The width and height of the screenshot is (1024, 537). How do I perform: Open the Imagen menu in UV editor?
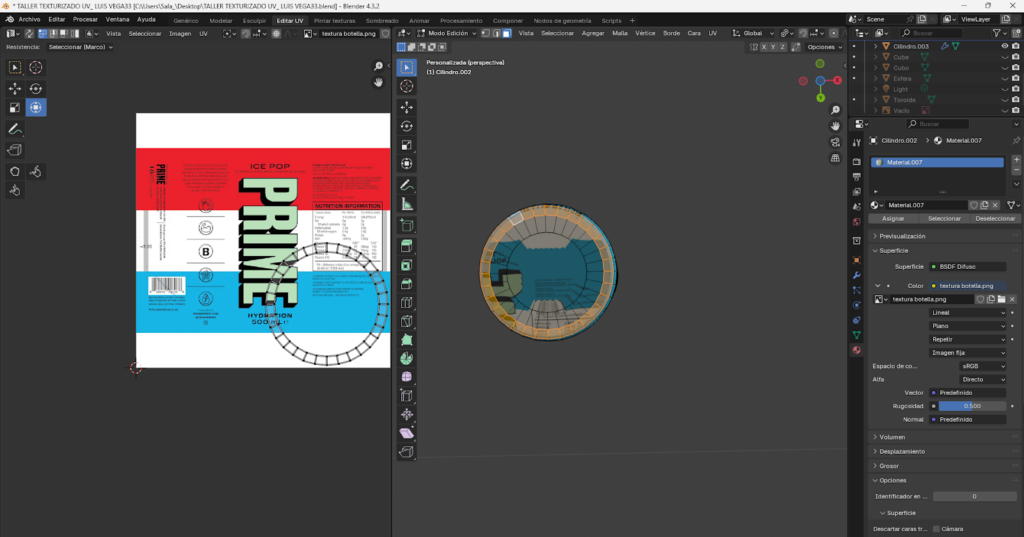coord(180,33)
